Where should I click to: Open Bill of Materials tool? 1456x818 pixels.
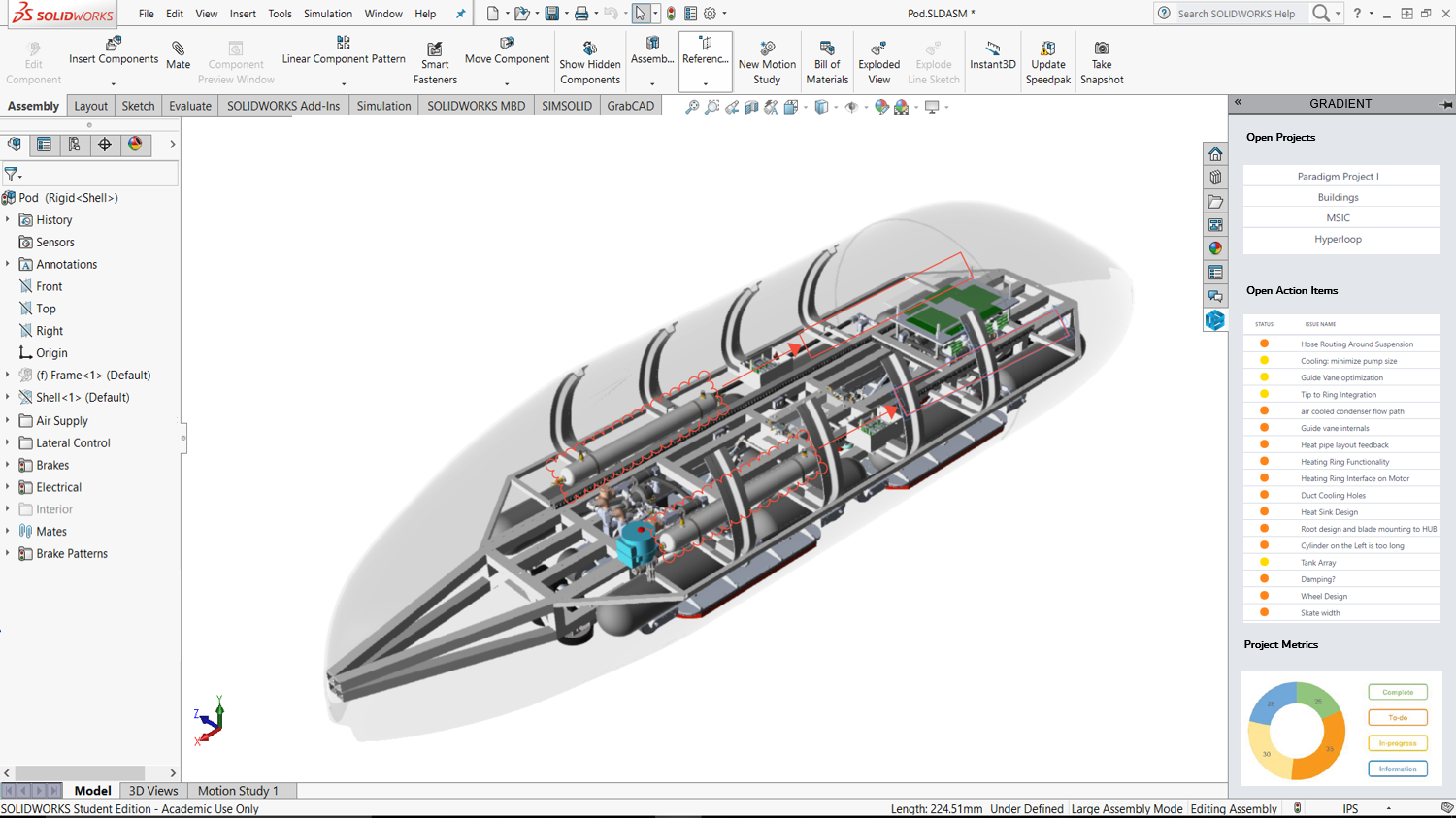pos(827,63)
